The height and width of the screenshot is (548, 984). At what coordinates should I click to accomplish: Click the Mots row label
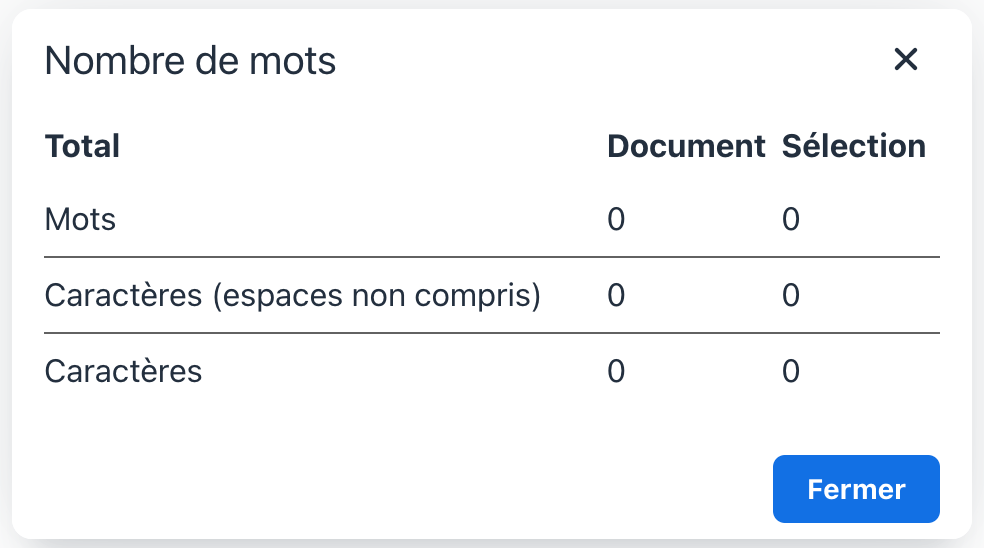point(80,219)
